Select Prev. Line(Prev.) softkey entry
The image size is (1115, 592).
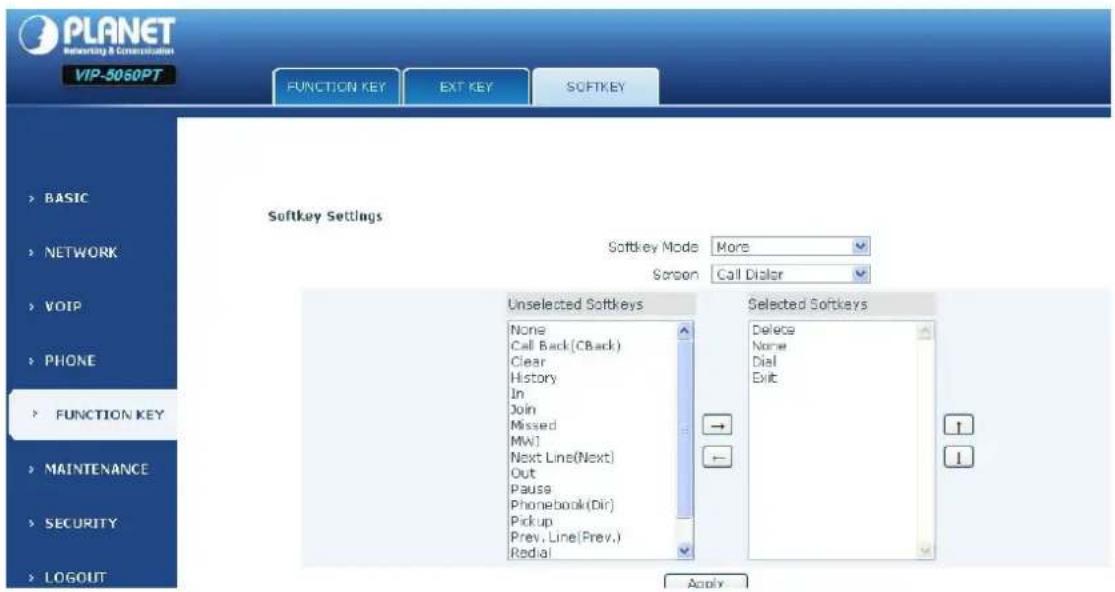[x=565, y=537]
